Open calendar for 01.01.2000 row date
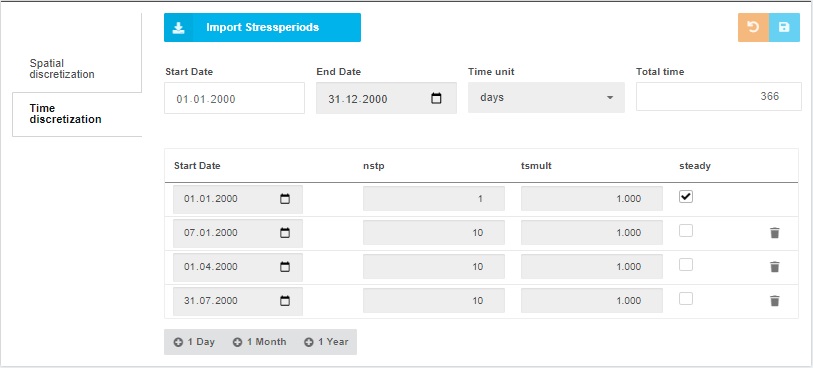Screen dimensions: 813x368 (x=285, y=199)
